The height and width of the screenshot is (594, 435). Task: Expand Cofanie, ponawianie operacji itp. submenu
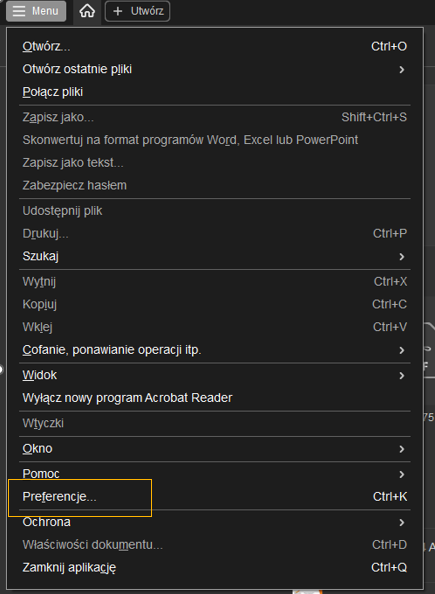click(x=215, y=350)
